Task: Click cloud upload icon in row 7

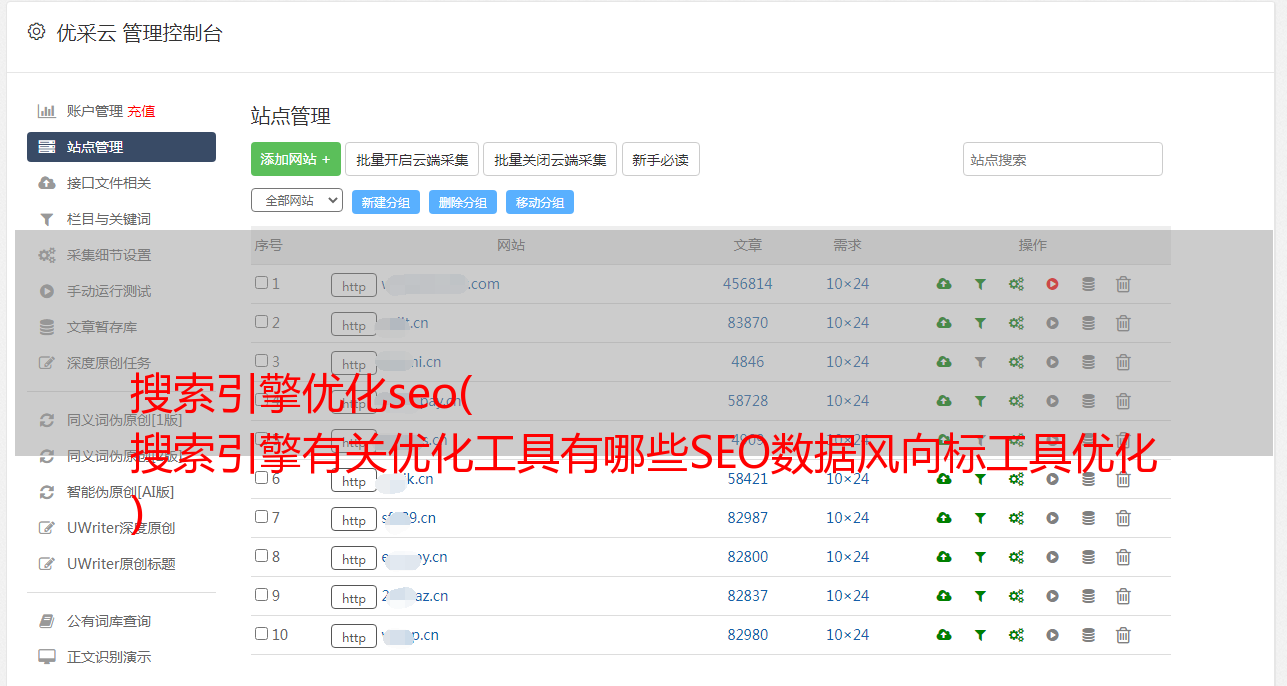Action: point(944,518)
